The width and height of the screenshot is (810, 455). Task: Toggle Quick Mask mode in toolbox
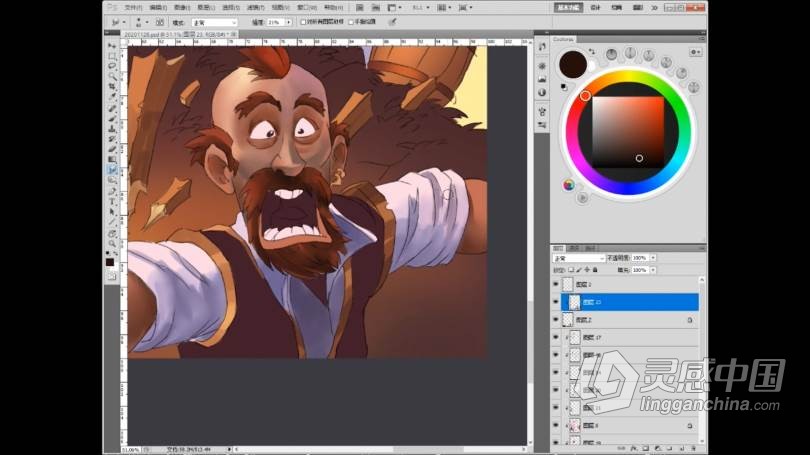pyautogui.click(x=112, y=277)
